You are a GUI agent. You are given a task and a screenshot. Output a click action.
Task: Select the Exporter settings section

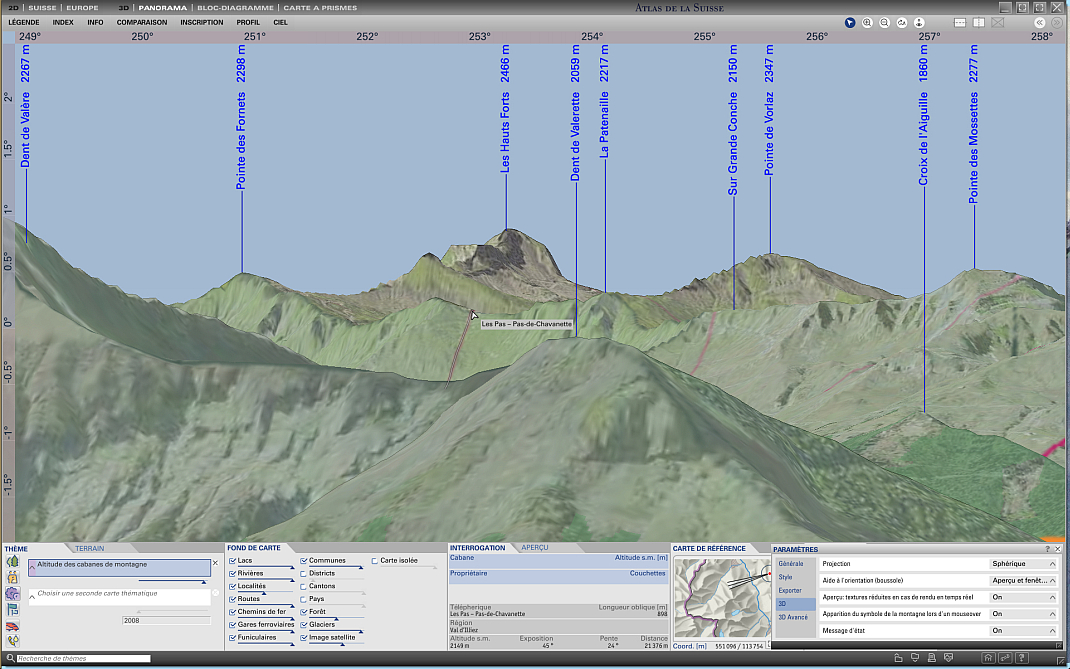[791, 591]
